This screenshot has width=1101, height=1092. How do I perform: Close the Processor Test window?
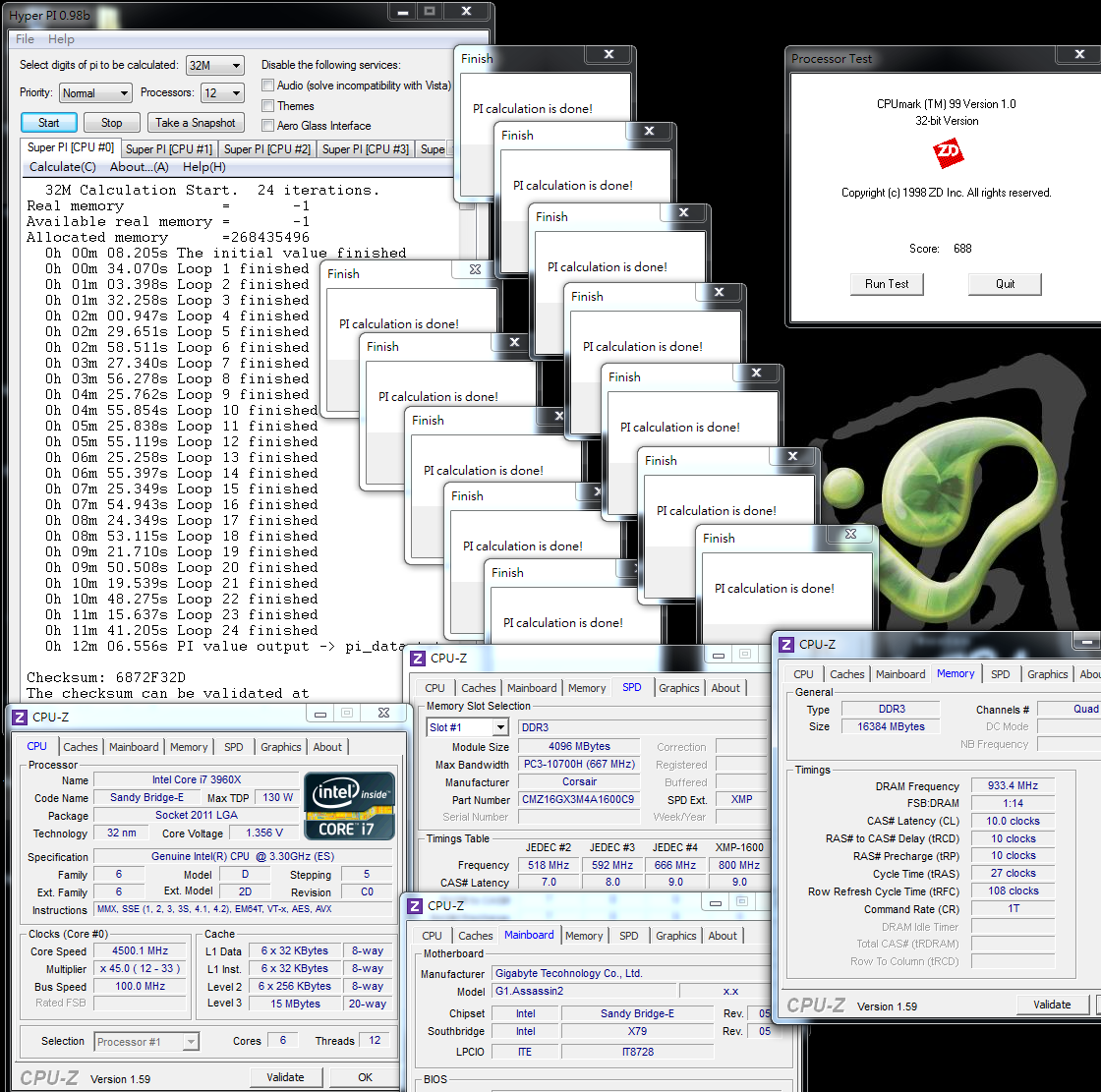(x=1080, y=54)
